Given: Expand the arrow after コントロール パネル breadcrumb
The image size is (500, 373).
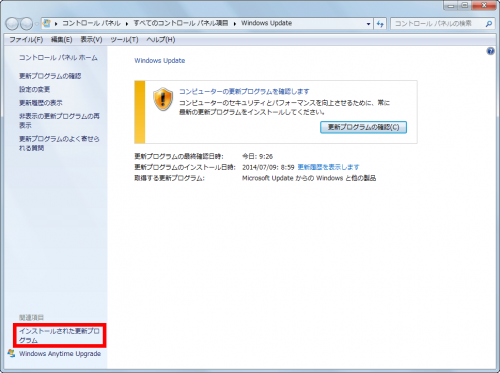Looking at the screenshot, I should pyautogui.click(x=127, y=23).
